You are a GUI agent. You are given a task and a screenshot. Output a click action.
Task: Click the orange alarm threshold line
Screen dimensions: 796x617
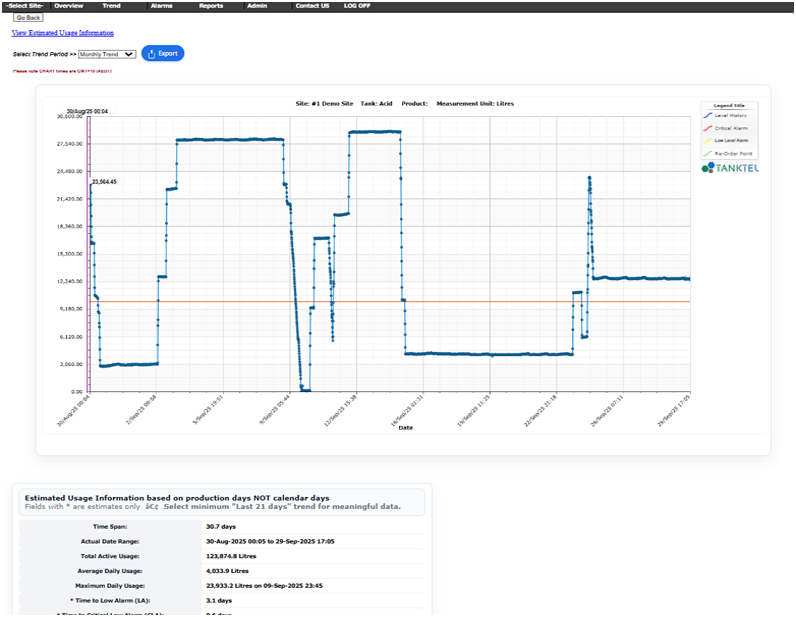coord(389,302)
